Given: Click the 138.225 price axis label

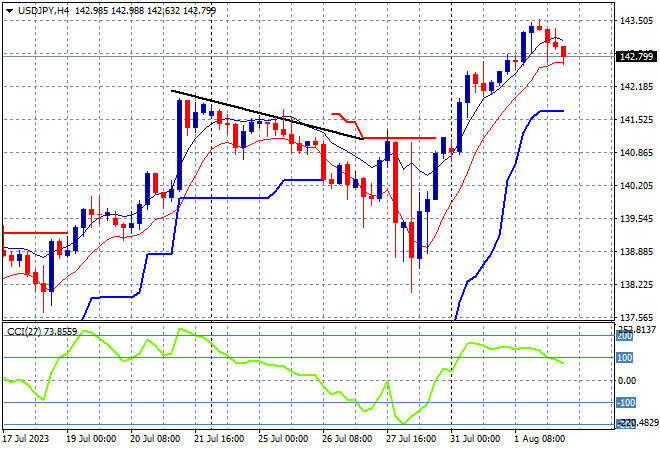Looking at the screenshot, I should pyautogui.click(x=636, y=285).
